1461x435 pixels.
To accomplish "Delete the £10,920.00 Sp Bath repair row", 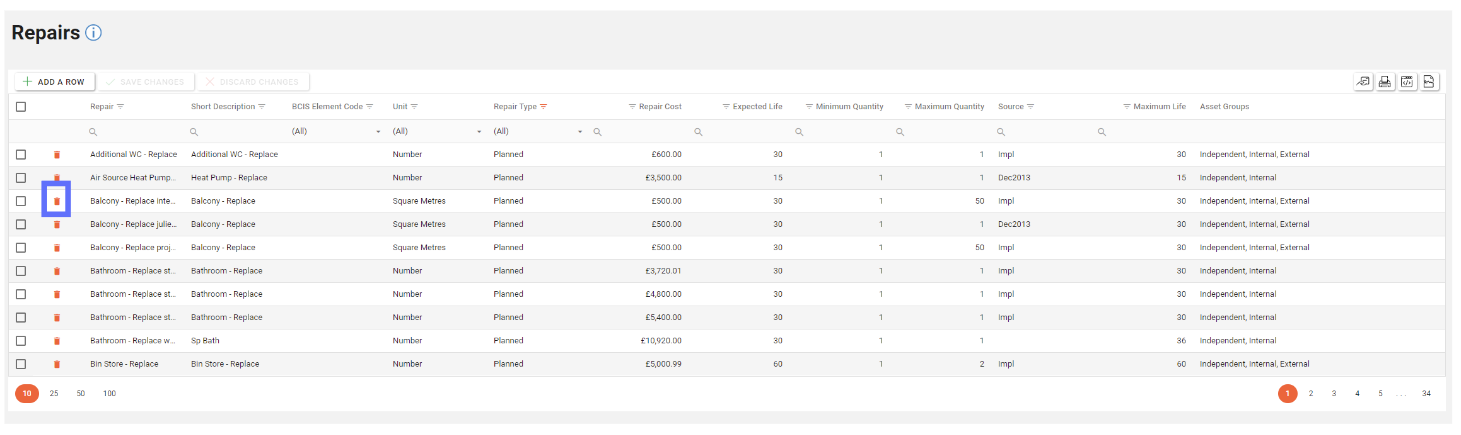I will [57, 341].
